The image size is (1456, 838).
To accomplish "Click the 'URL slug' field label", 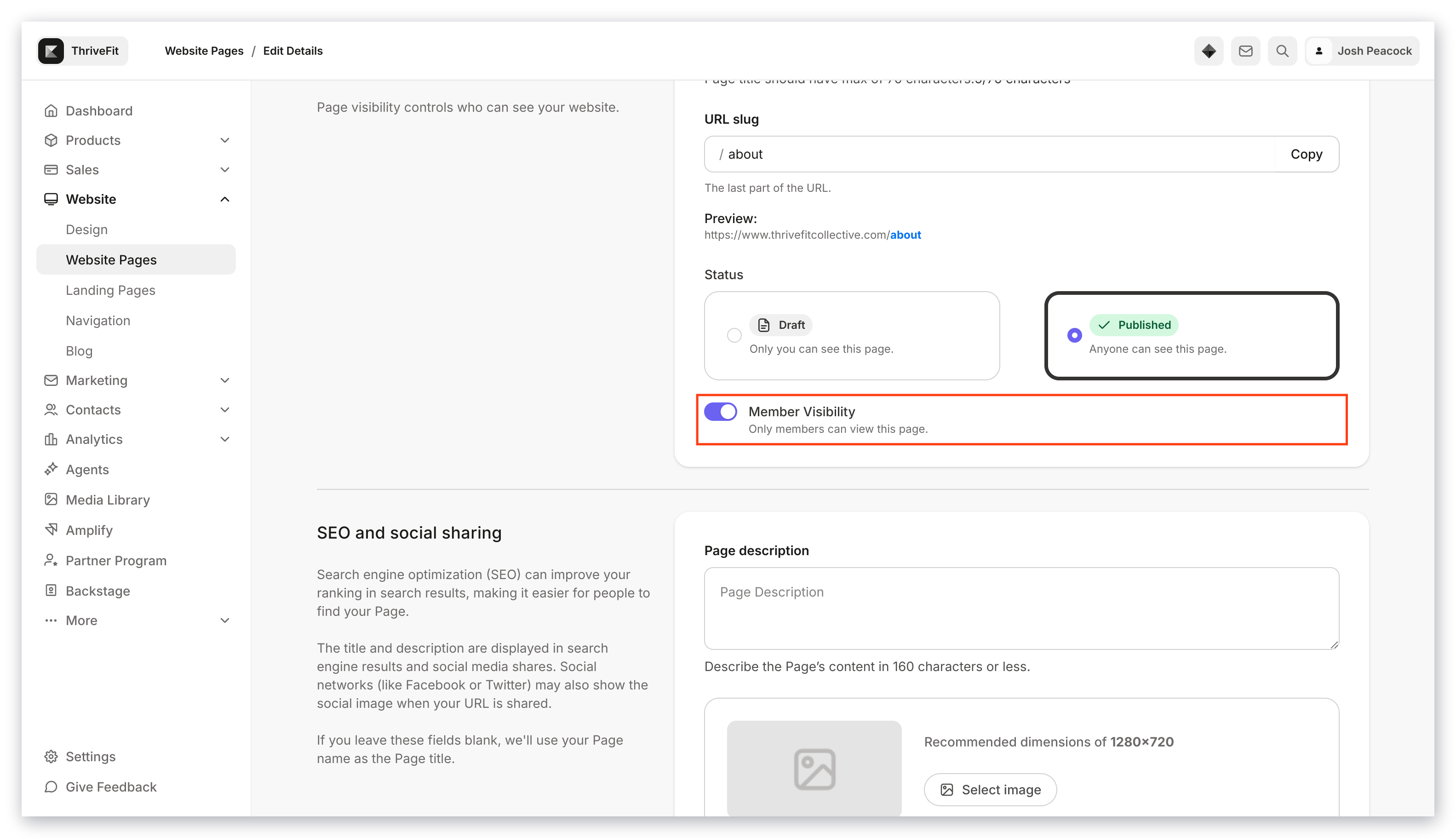I will coord(732,119).
